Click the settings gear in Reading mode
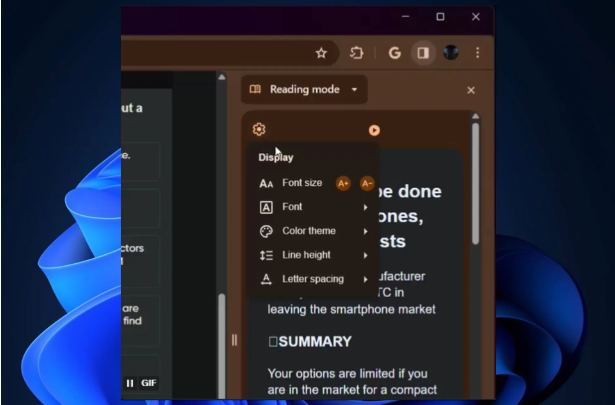 pos(259,129)
